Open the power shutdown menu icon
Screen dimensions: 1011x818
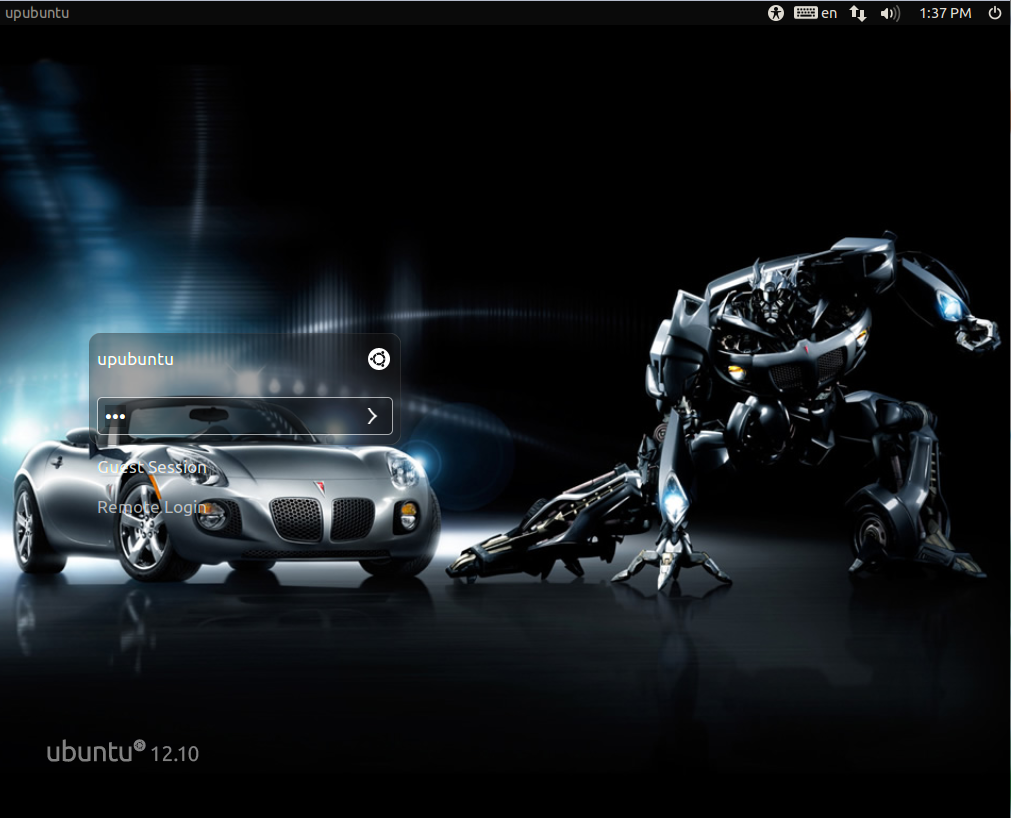(x=995, y=13)
